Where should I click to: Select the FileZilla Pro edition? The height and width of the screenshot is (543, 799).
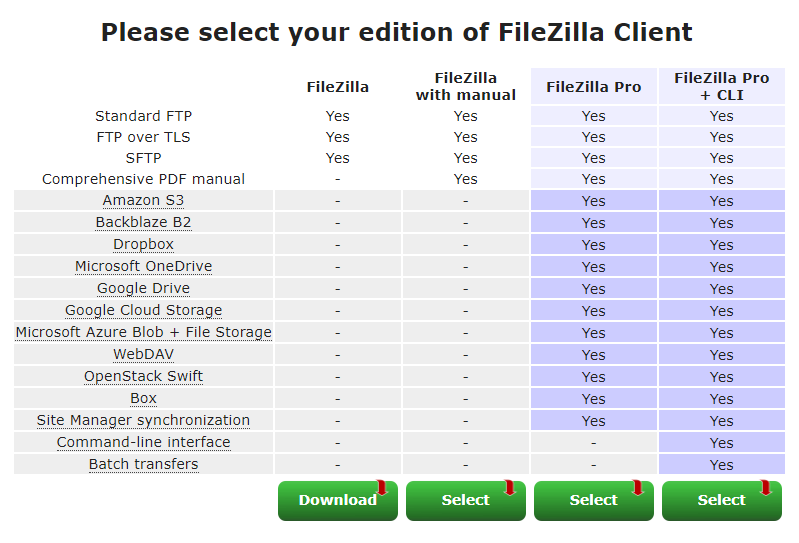pyautogui.click(x=593, y=500)
